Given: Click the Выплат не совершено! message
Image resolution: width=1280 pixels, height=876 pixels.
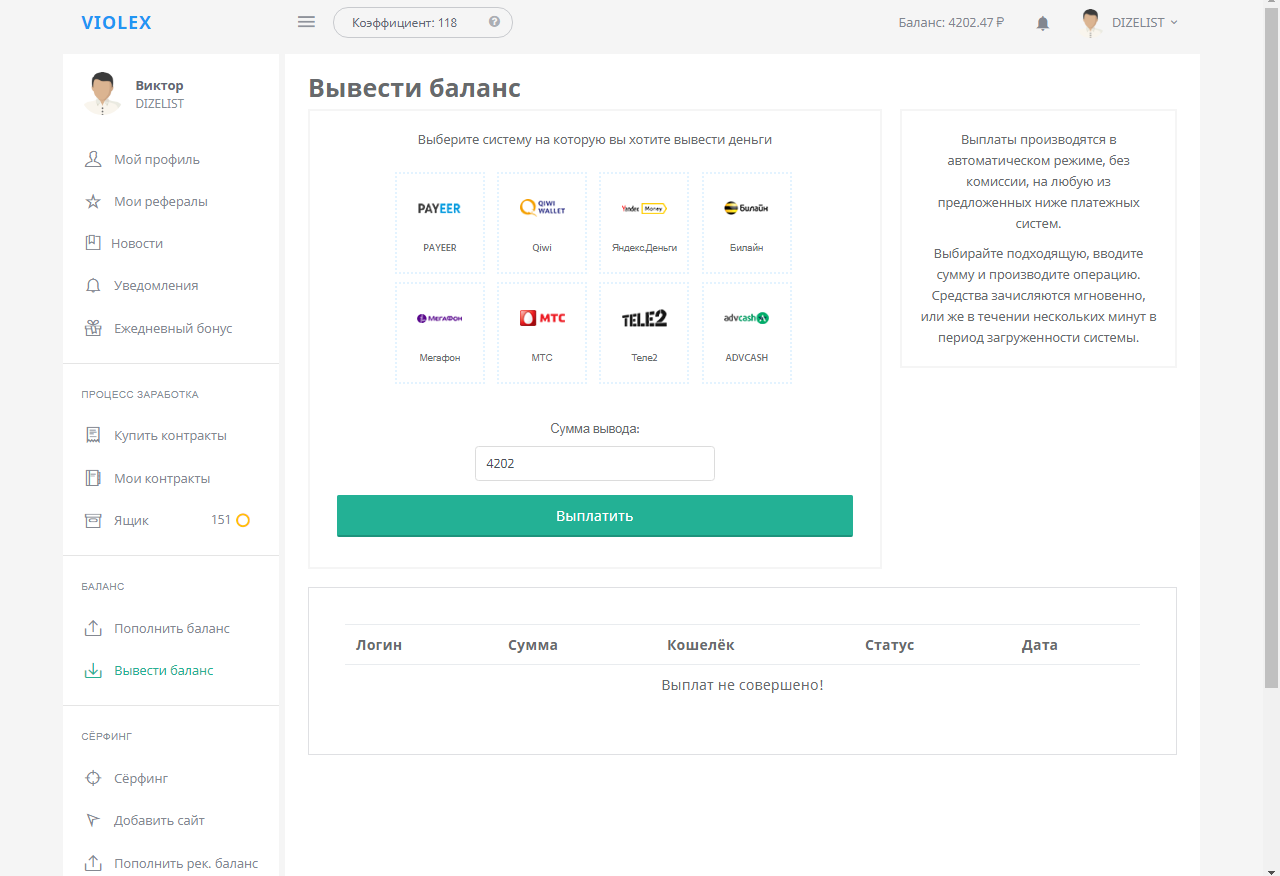Looking at the screenshot, I should coord(742,685).
